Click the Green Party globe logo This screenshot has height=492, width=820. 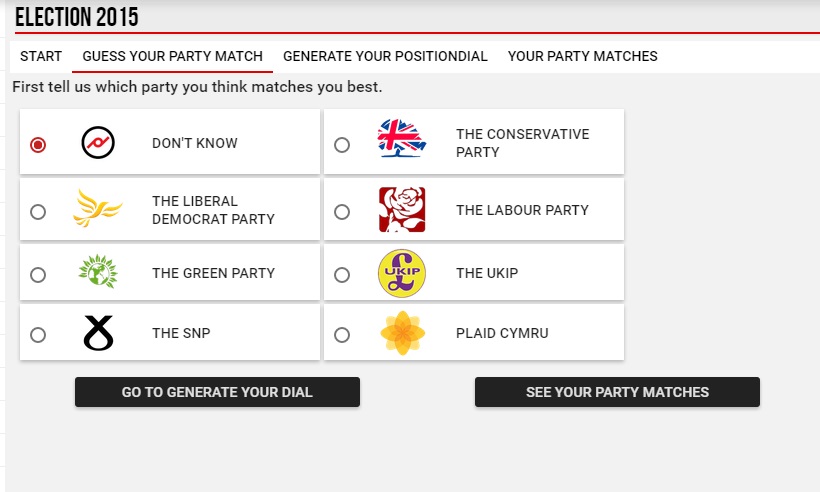(x=98, y=271)
